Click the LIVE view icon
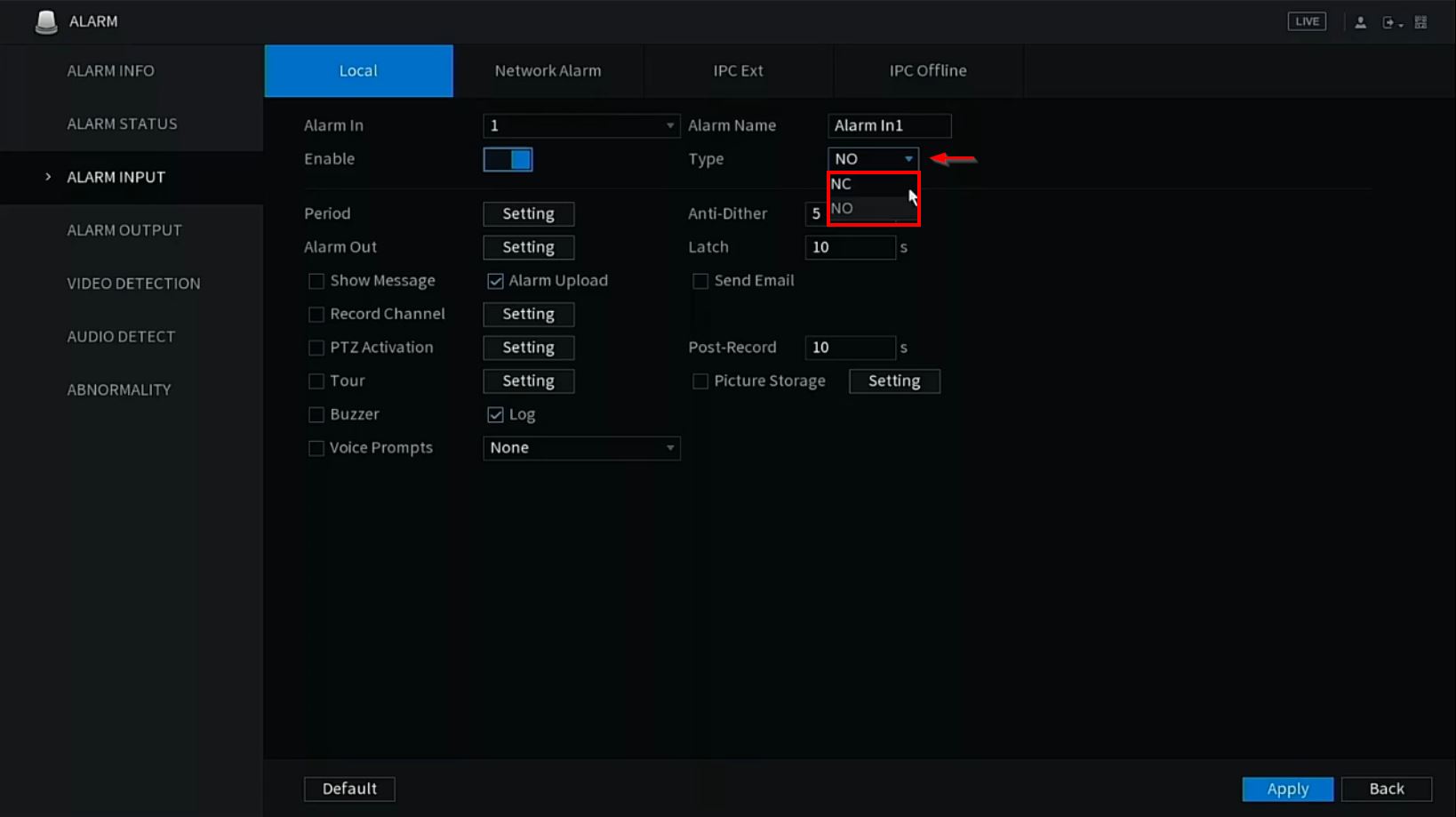The width and height of the screenshot is (1456, 817). pyautogui.click(x=1306, y=21)
